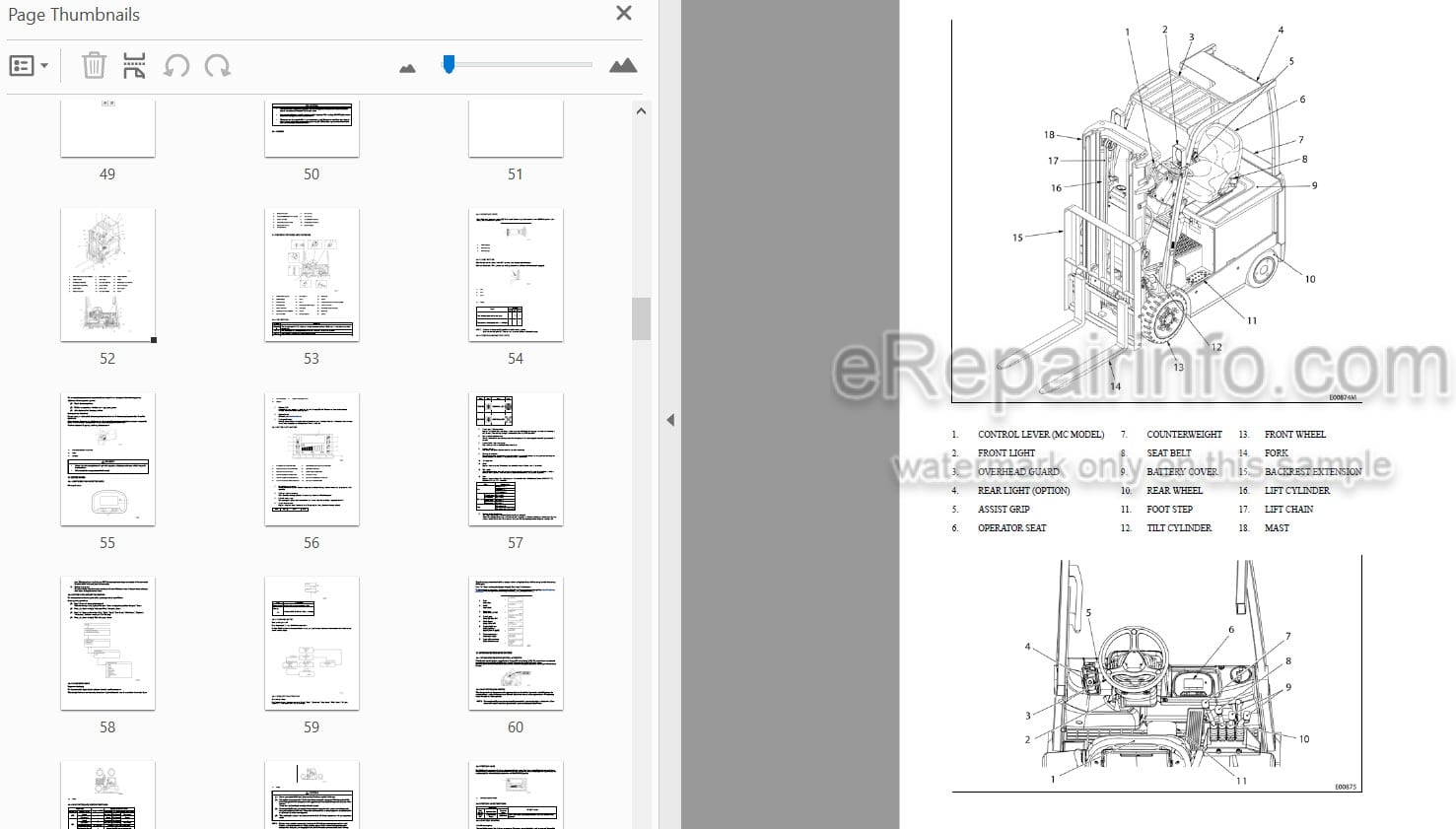Click 'OPERATOR SEAT' legend text
The height and width of the screenshot is (829, 1456).
click(x=1011, y=528)
